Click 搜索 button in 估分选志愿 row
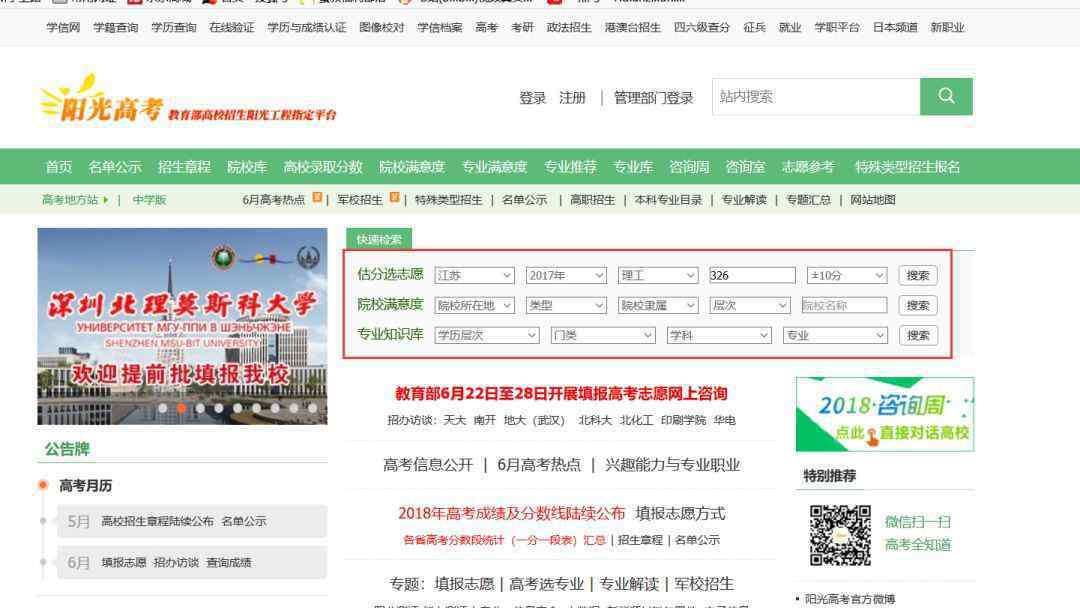 918,275
